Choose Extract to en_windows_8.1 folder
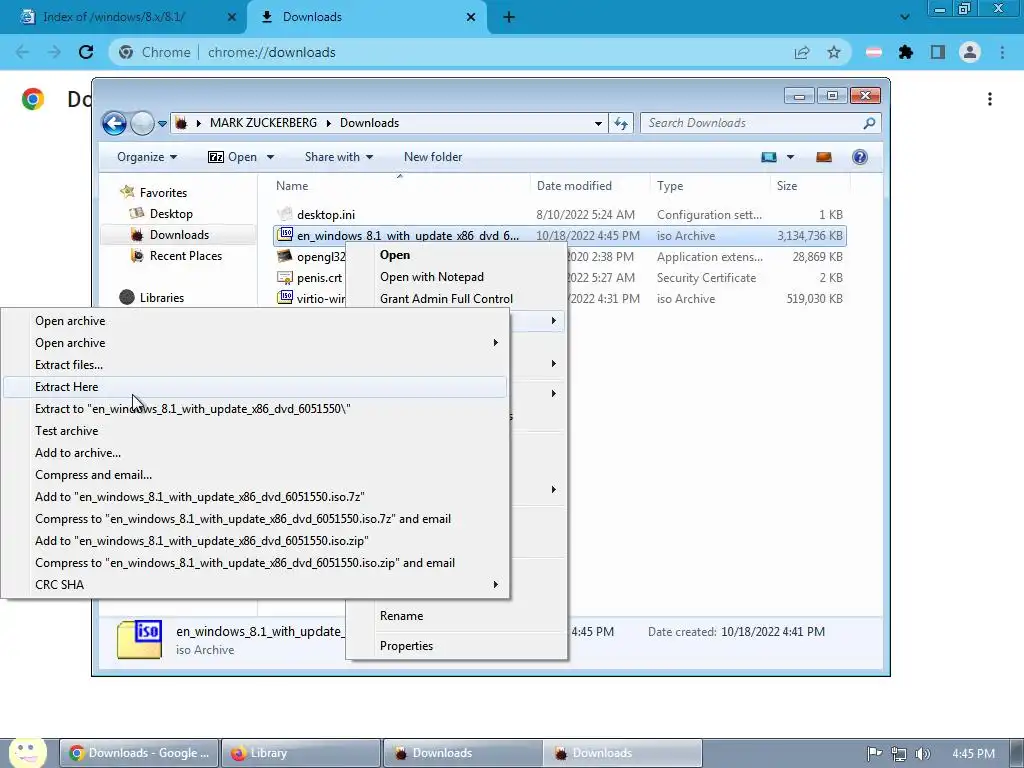Viewport: 1024px width, 768px height. (x=255, y=409)
